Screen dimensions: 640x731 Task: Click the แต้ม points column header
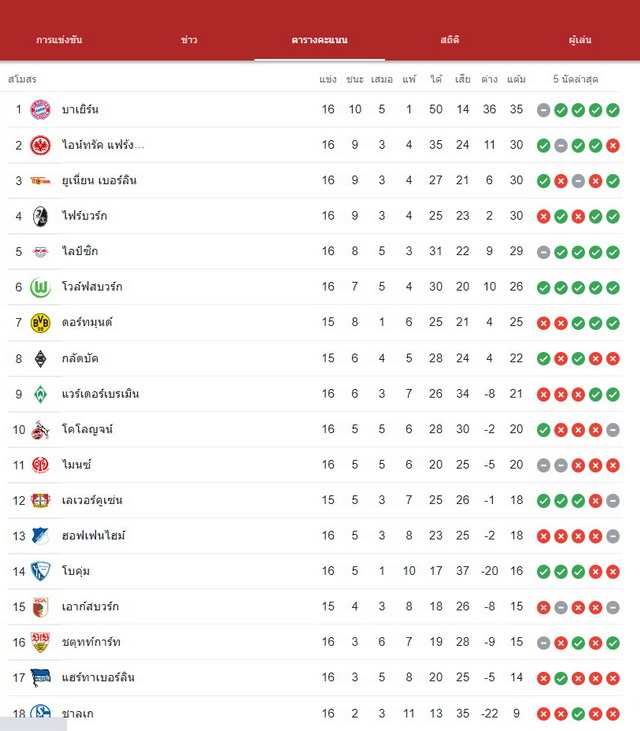(x=516, y=79)
